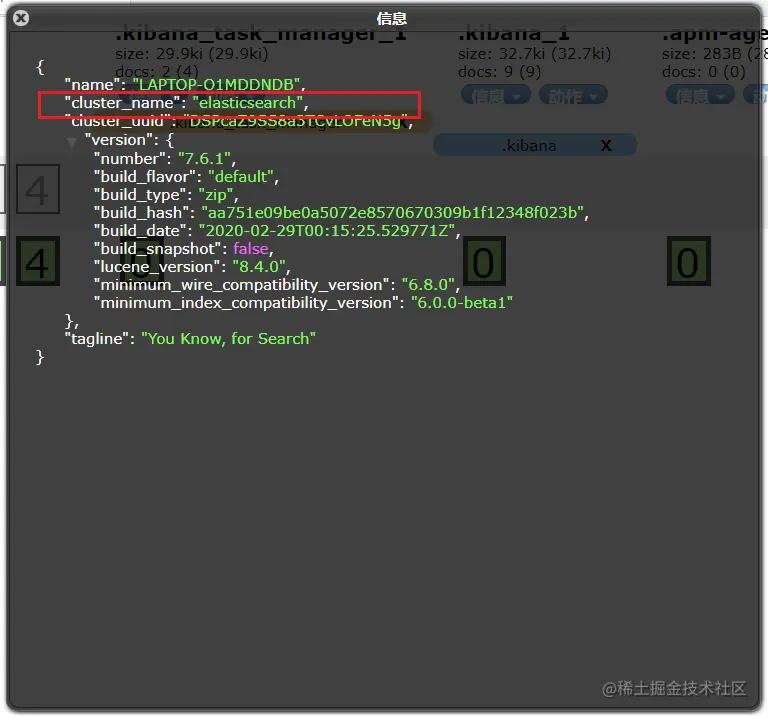
Task: Remove the .kibana alias with its X
Action: point(606,145)
